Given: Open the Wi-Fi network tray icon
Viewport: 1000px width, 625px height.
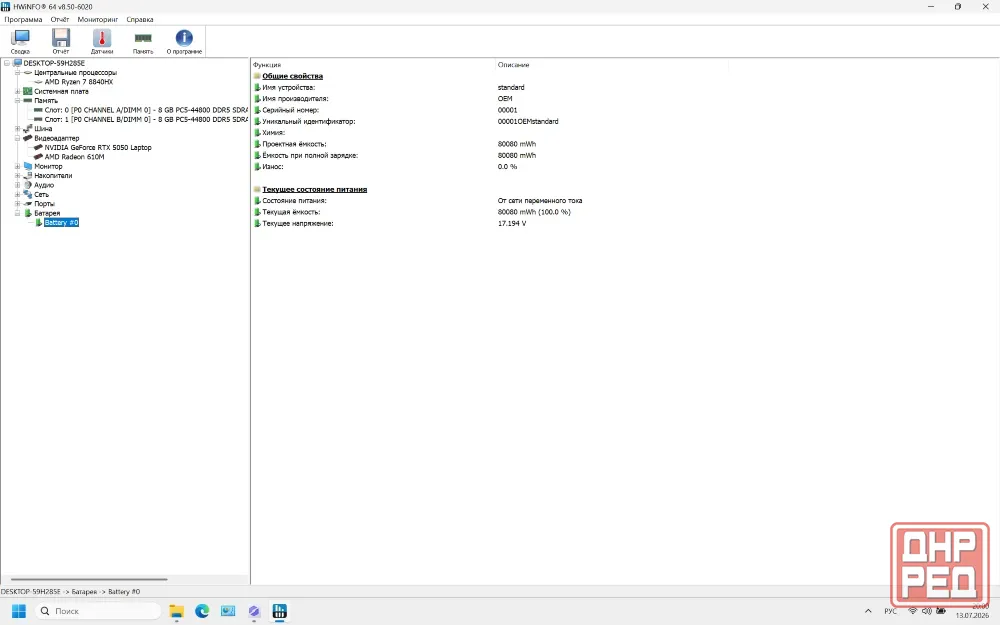Looking at the screenshot, I should [x=913, y=611].
